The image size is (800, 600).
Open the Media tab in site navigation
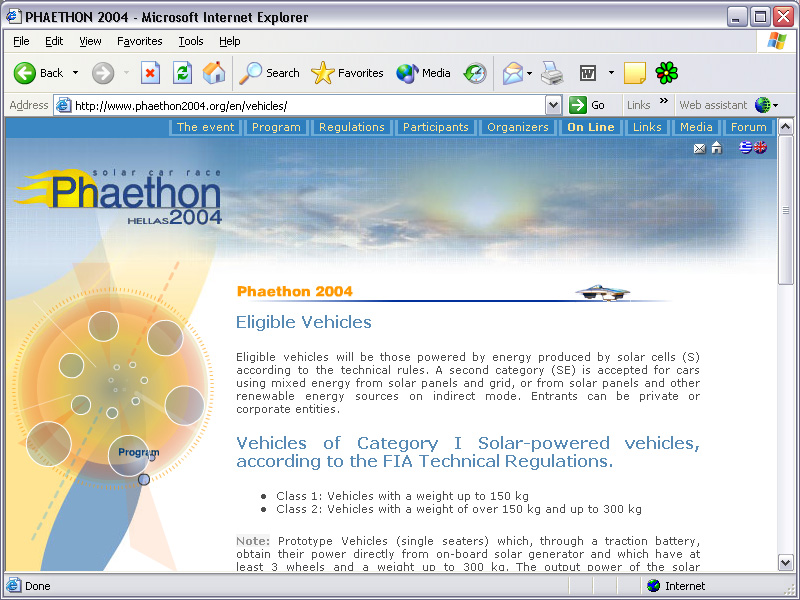[696, 127]
